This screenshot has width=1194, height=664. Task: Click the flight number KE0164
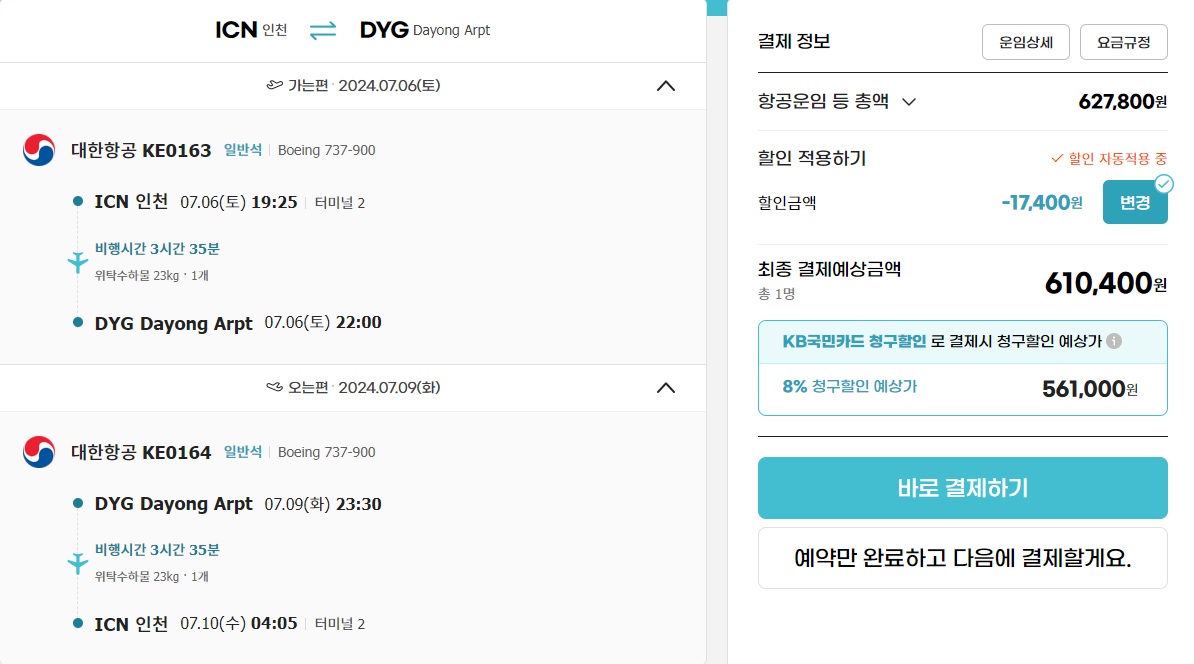(177, 452)
